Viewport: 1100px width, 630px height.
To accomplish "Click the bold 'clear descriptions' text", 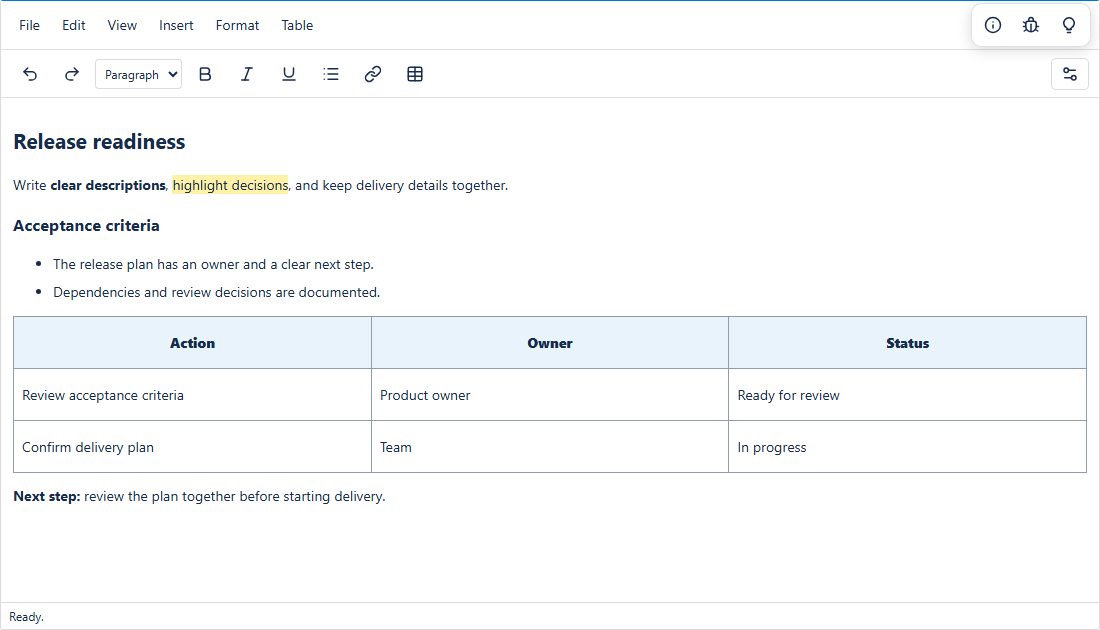I will click(x=108, y=185).
